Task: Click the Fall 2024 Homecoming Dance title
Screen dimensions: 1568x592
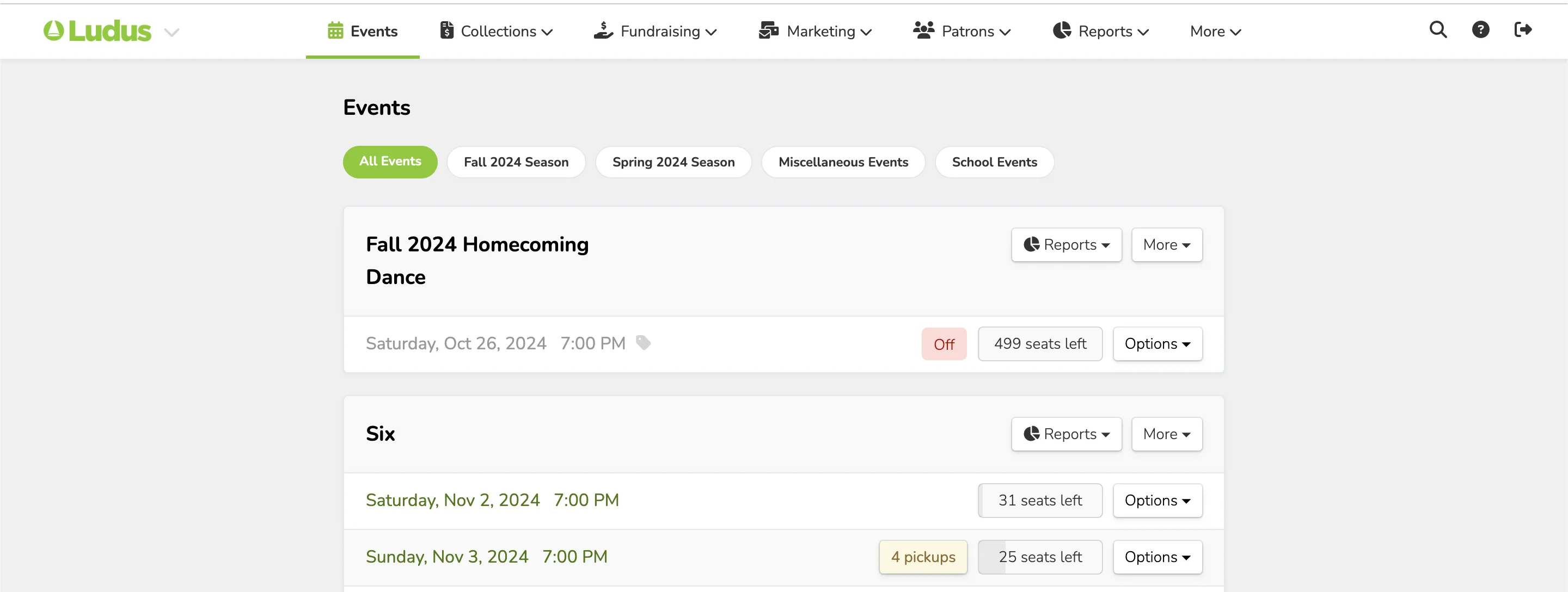Action: coord(477,261)
